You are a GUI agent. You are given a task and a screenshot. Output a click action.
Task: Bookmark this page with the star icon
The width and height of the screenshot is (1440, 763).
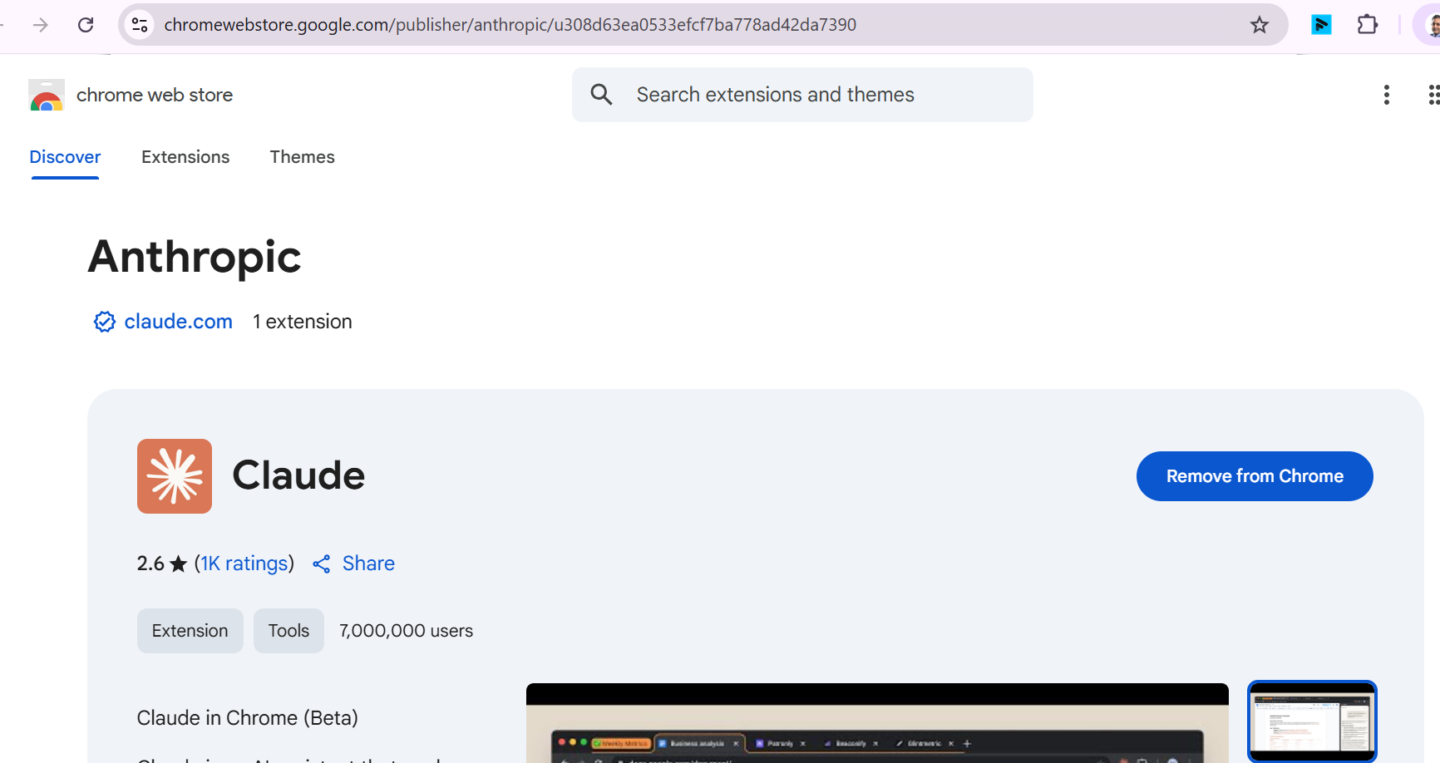click(x=1259, y=25)
